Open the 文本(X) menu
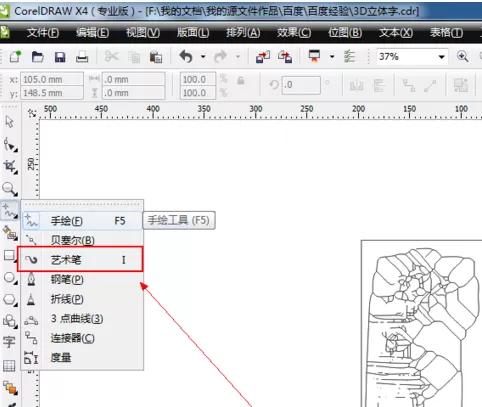The width and height of the screenshot is (482, 407). tap(396, 33)
